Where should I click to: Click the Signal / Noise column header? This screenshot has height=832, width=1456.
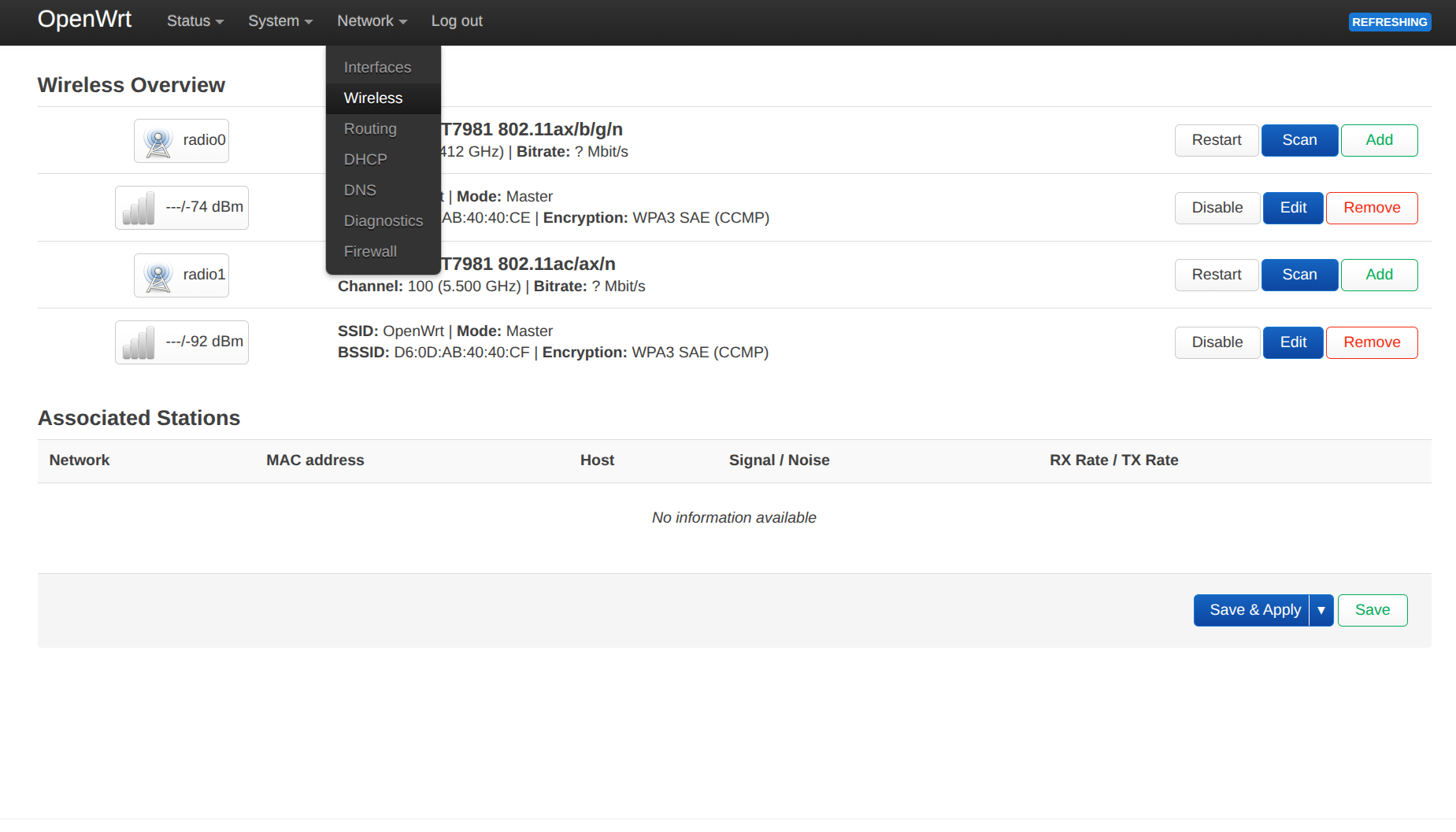click(x=779, y=460)
